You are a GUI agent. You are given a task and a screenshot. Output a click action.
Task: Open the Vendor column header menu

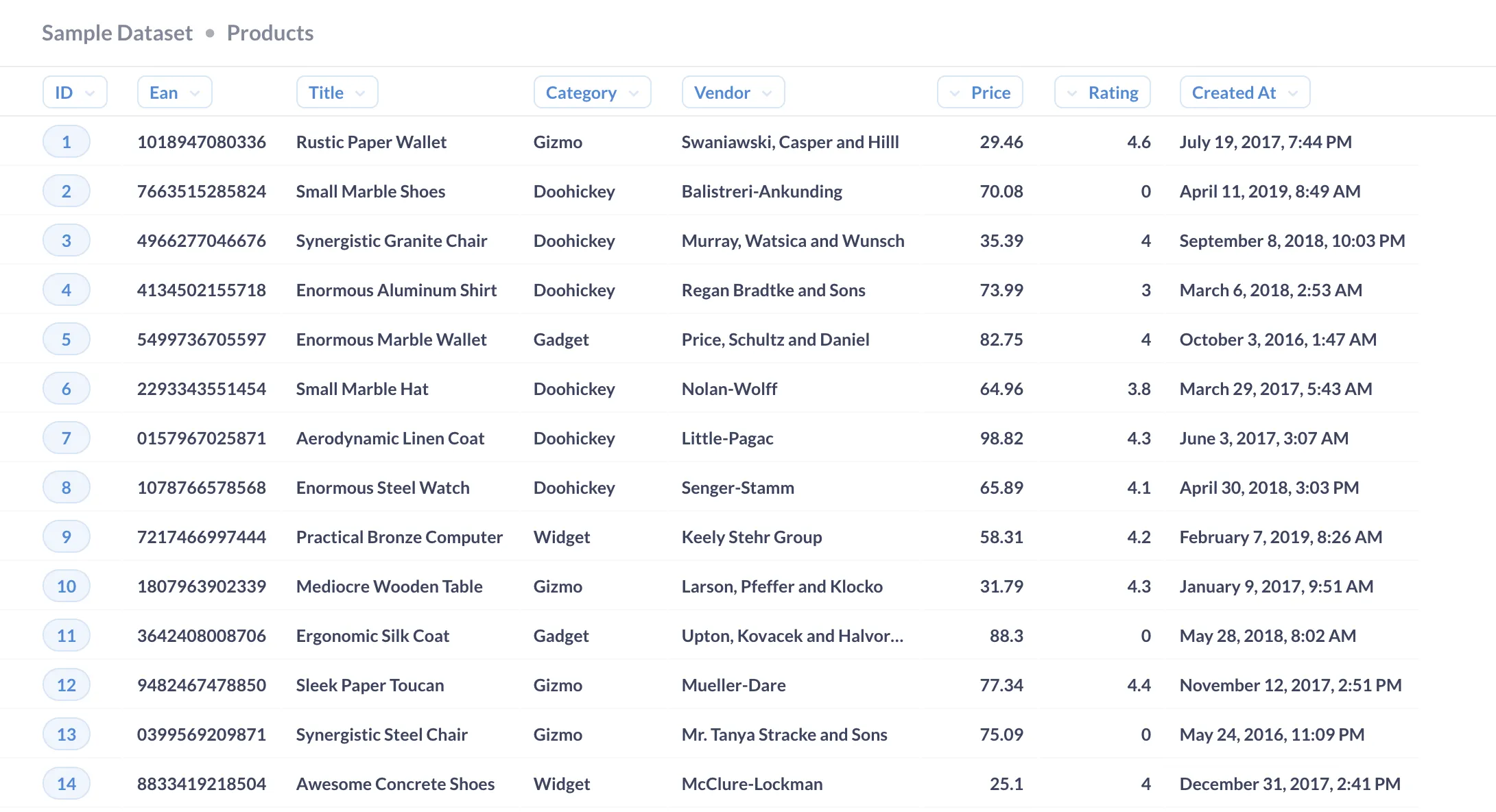coord(733,93)
